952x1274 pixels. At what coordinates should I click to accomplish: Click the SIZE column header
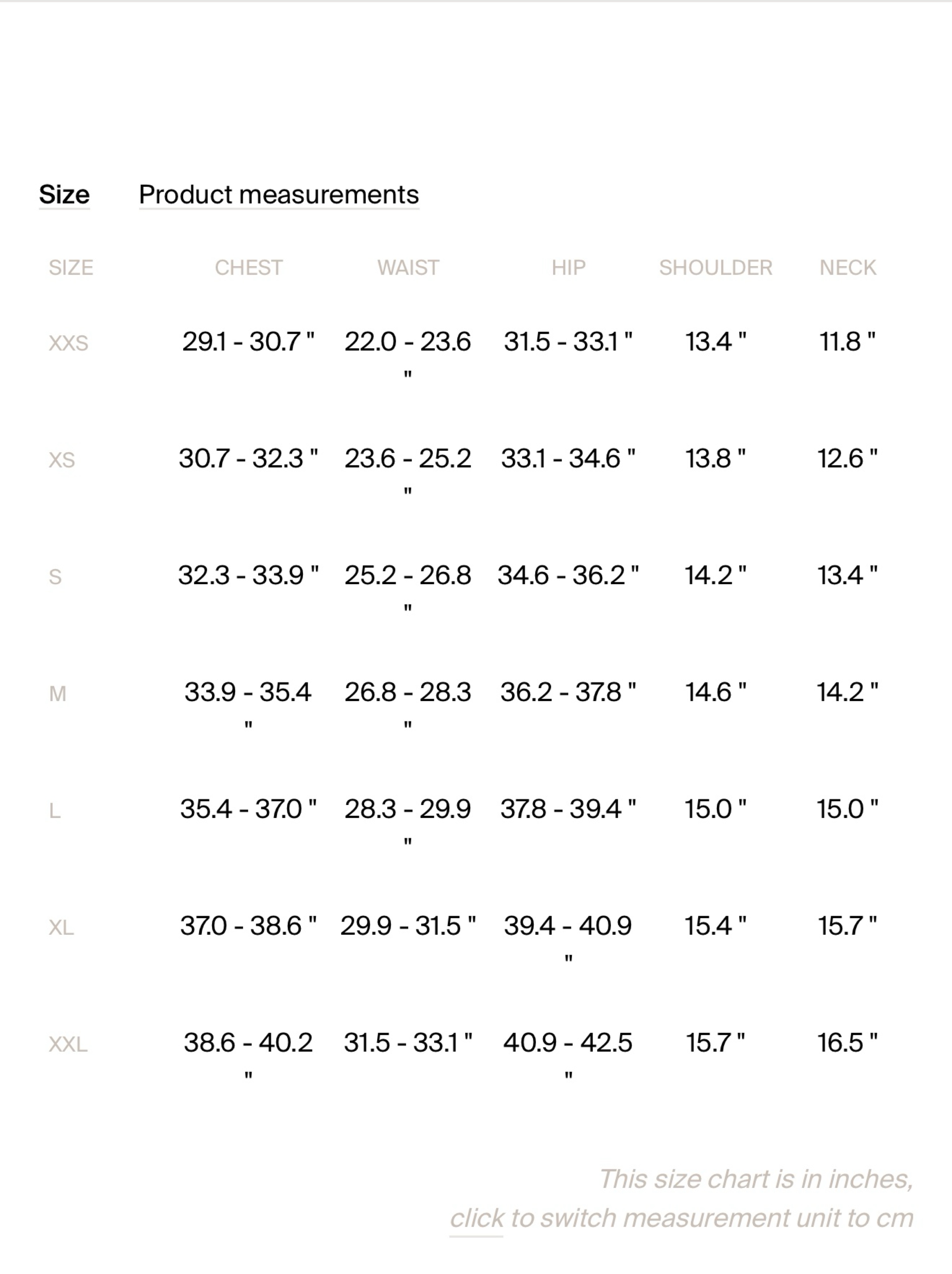coord(71,268)
